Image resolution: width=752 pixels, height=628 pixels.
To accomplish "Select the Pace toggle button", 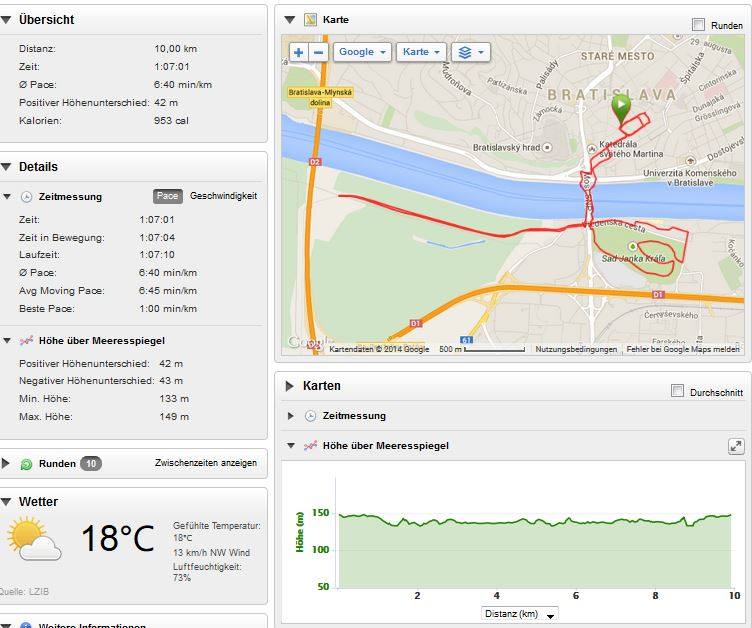I will click(167, 197).
